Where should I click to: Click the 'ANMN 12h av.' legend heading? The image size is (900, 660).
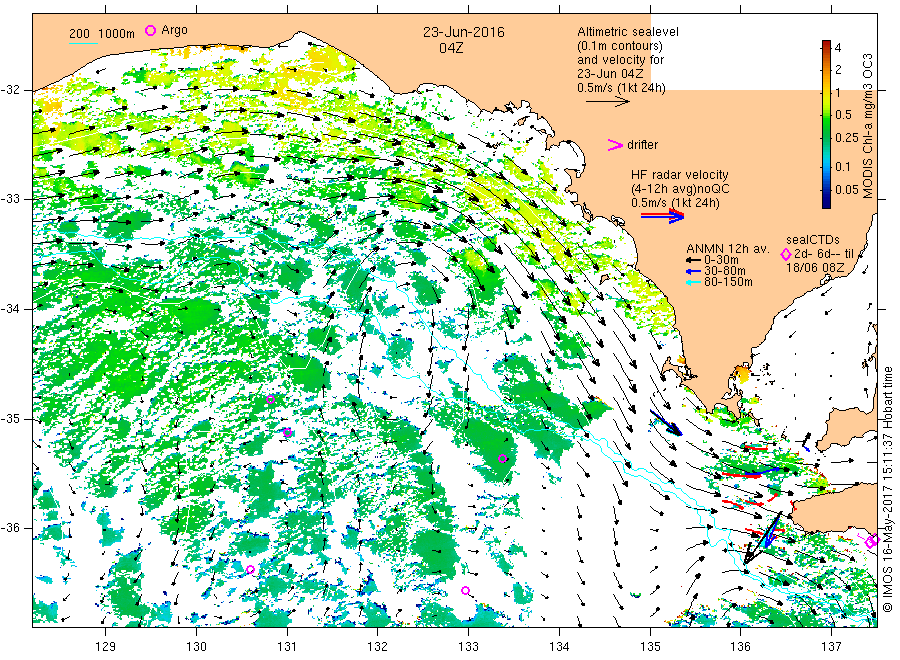(728, 249)
